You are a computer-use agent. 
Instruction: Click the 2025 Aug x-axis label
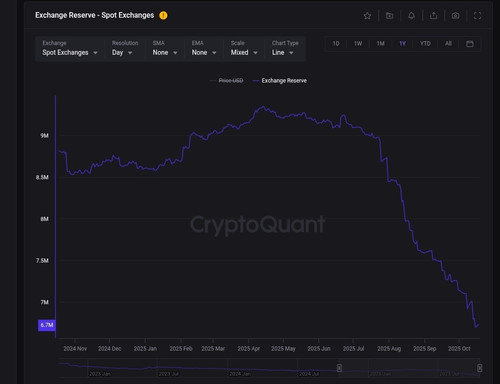click(389, 349)
